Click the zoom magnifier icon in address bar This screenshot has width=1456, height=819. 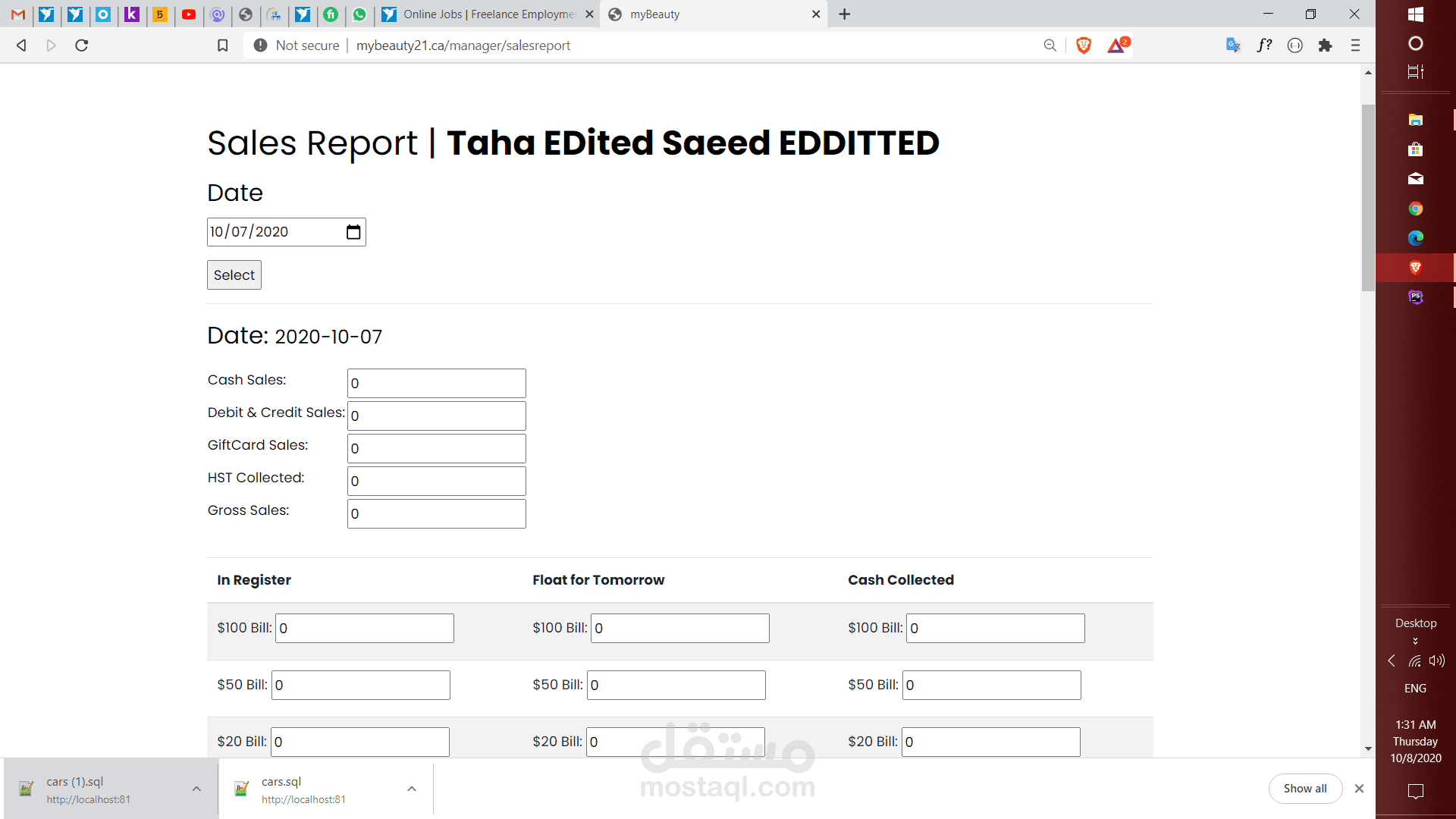click(1050, 45)
